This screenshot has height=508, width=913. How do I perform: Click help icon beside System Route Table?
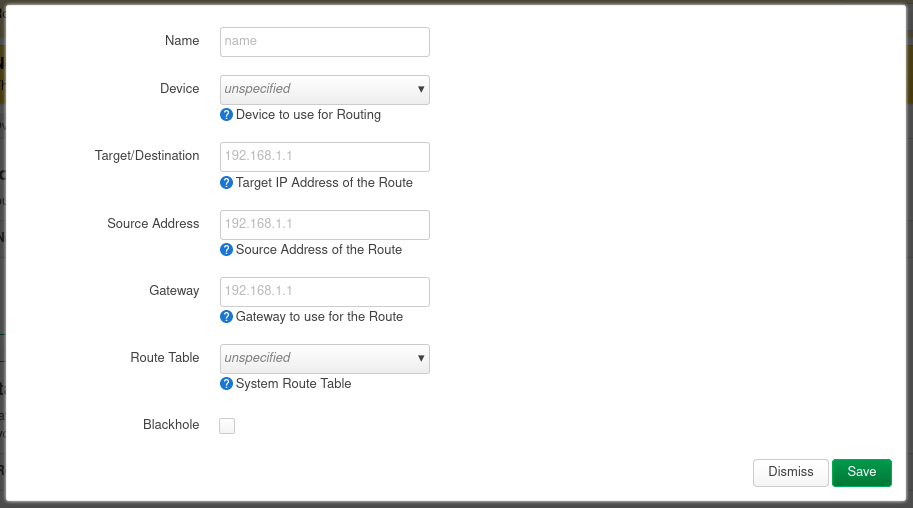click(227, 384)
